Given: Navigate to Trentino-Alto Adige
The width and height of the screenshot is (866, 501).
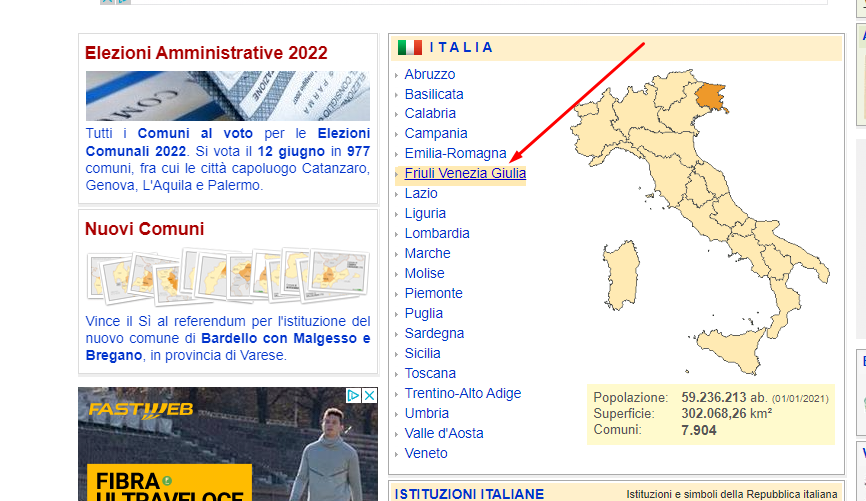Looking at the screenshot, I should coord(462,393).
